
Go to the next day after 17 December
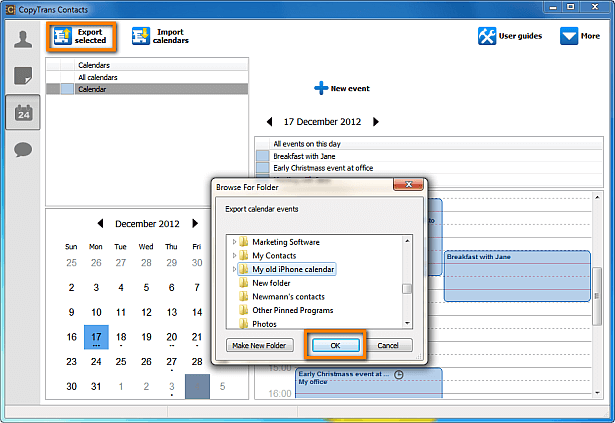point(376,122)
